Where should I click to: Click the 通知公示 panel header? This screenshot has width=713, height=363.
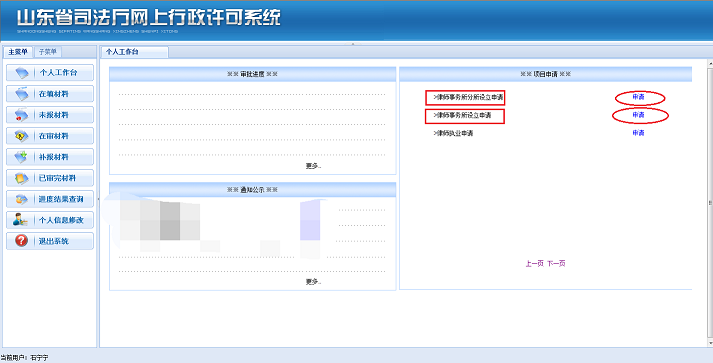[252, 190]
